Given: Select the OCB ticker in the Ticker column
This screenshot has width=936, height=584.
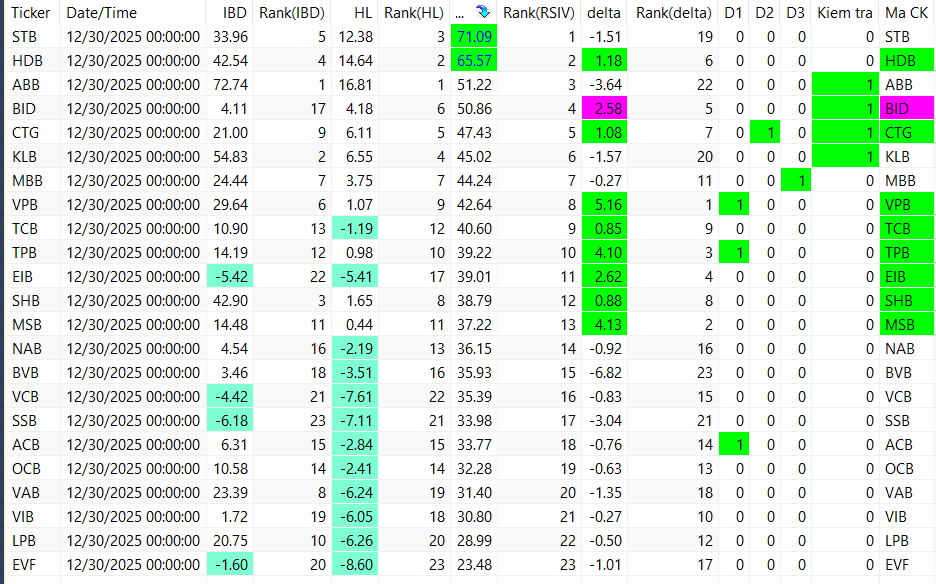Looking at the screenshot, I should [26, 468].
